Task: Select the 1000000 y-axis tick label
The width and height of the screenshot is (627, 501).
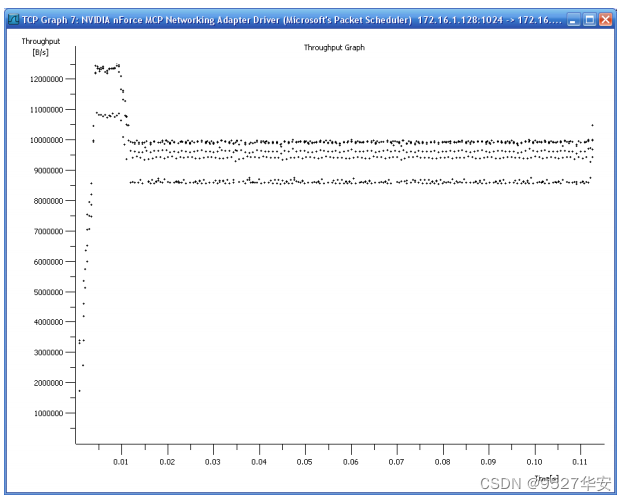Action: pos(48,413)
